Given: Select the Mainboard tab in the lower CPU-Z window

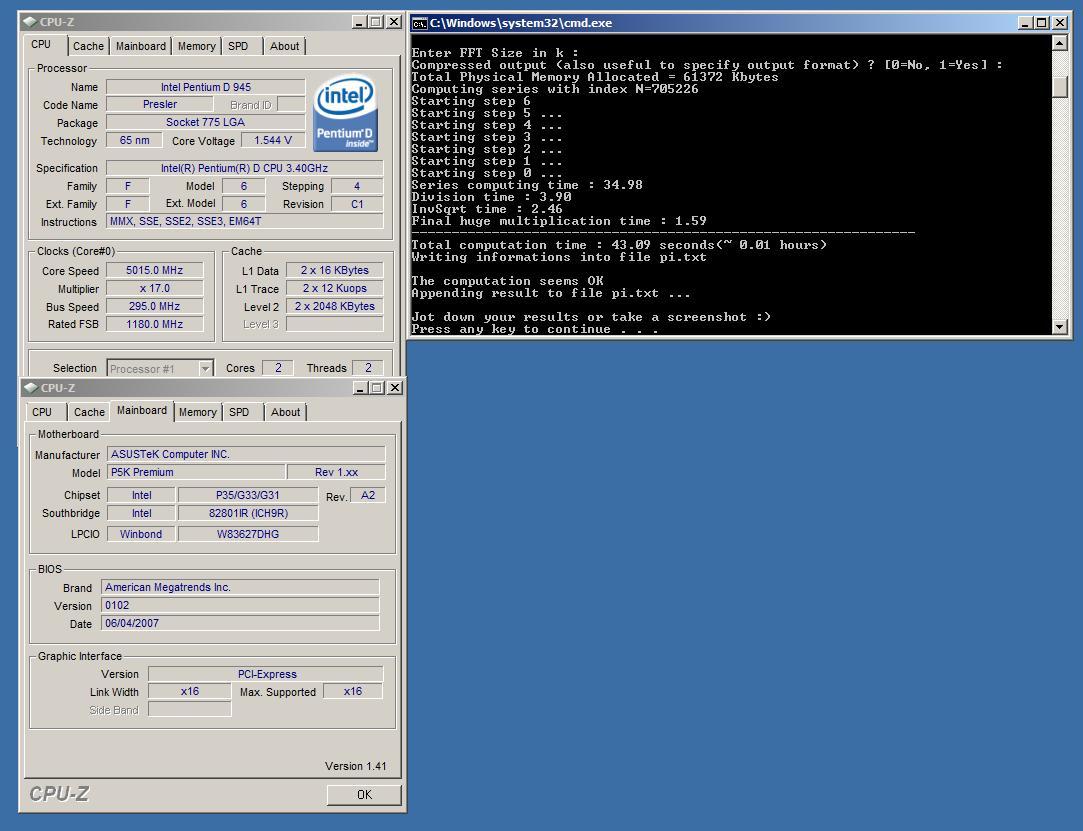Looking at the screenshot, I should tap(142, 410).
